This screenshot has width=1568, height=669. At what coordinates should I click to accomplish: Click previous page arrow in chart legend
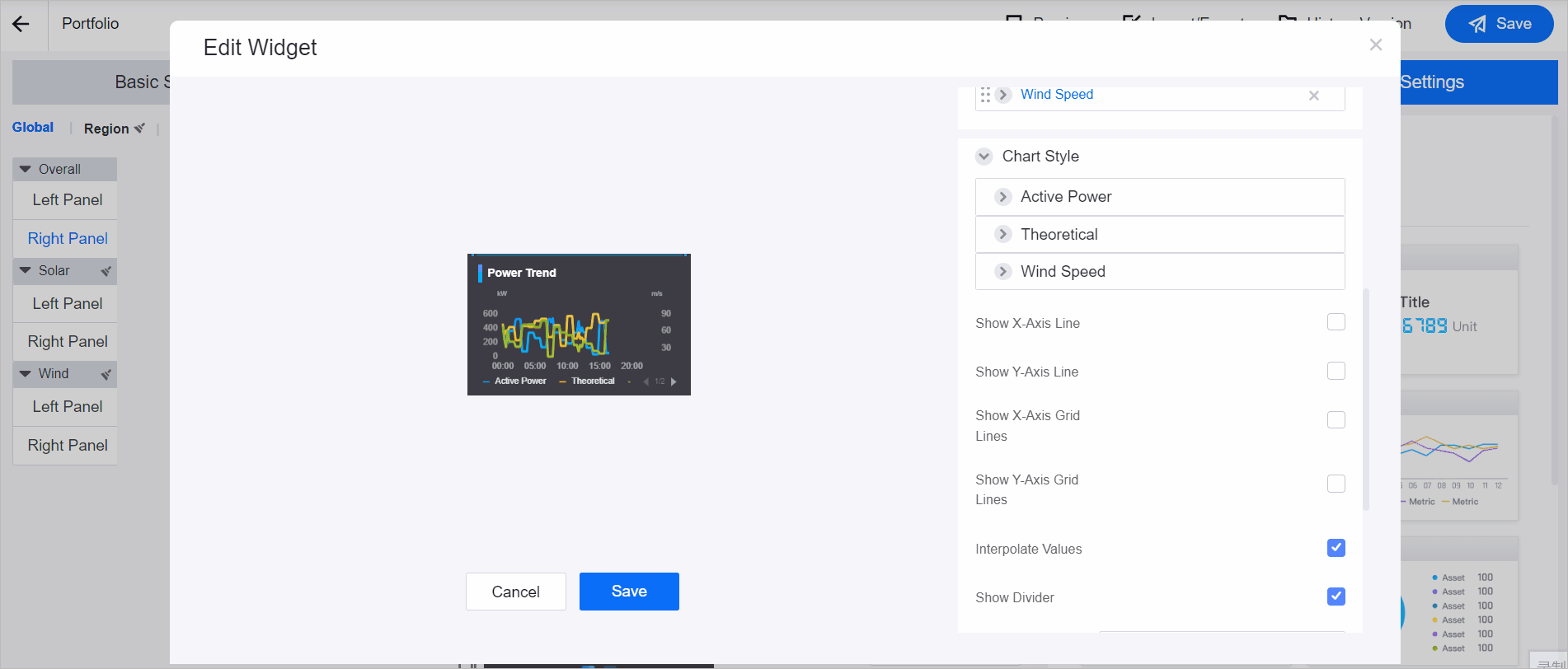(646, 381)
